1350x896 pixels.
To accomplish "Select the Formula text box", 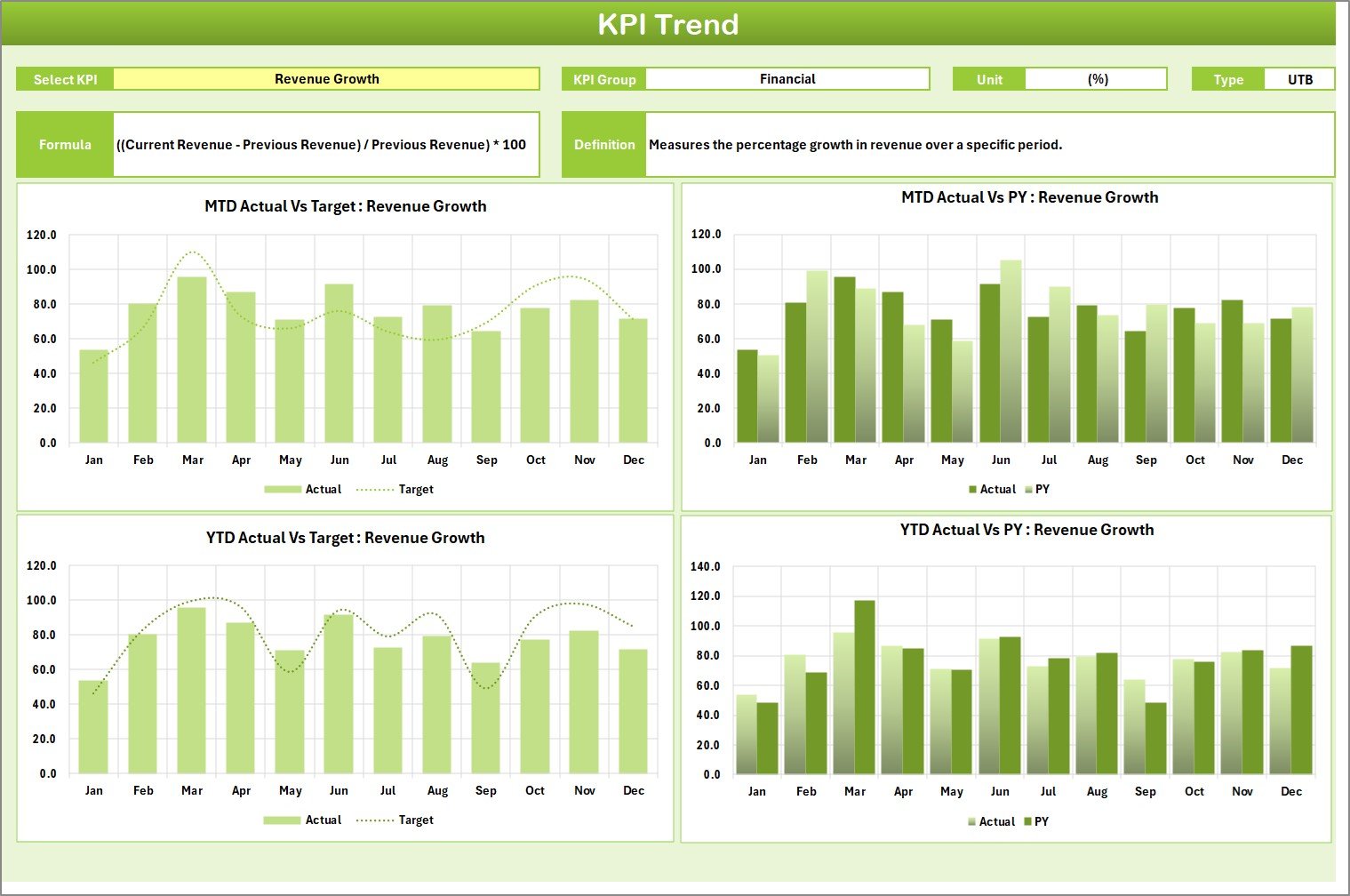I will 324,144.
